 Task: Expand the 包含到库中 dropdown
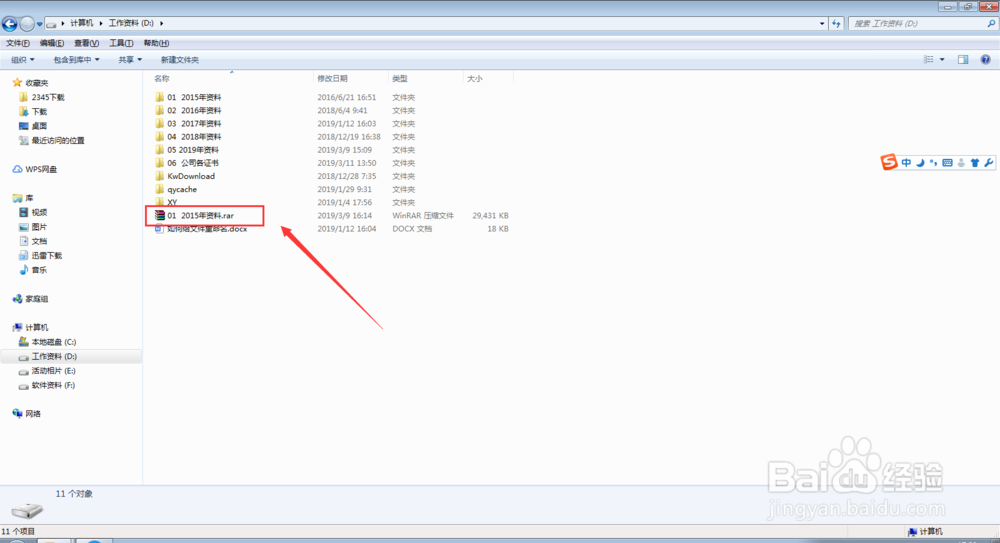(x=77, y=60)
